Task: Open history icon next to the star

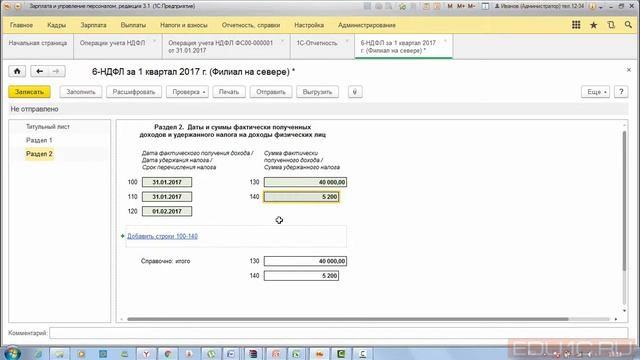Action: click(x=611, y=25)
